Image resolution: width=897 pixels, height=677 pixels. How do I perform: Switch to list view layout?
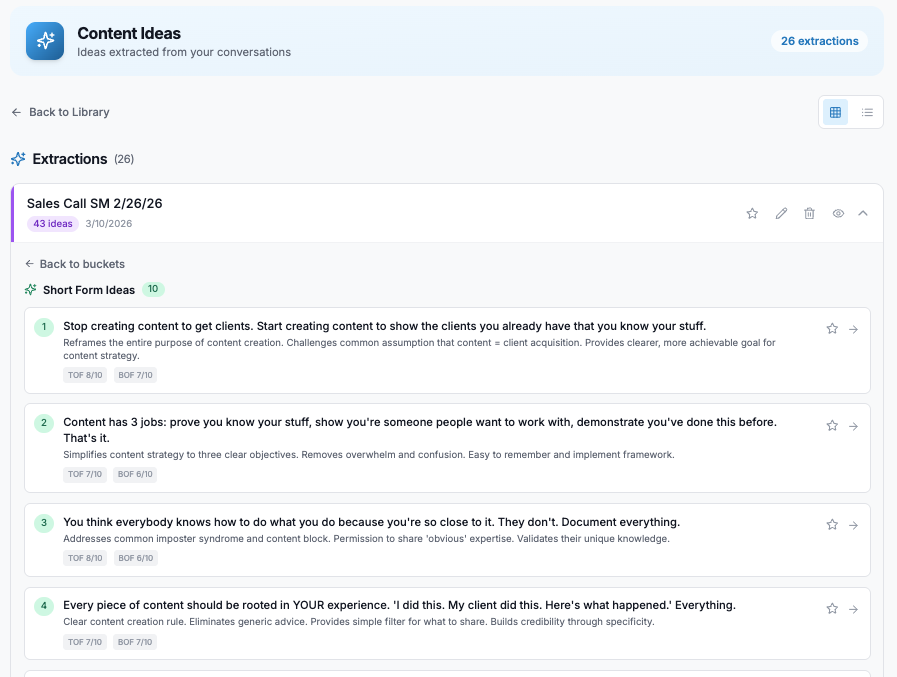point(867,112)
